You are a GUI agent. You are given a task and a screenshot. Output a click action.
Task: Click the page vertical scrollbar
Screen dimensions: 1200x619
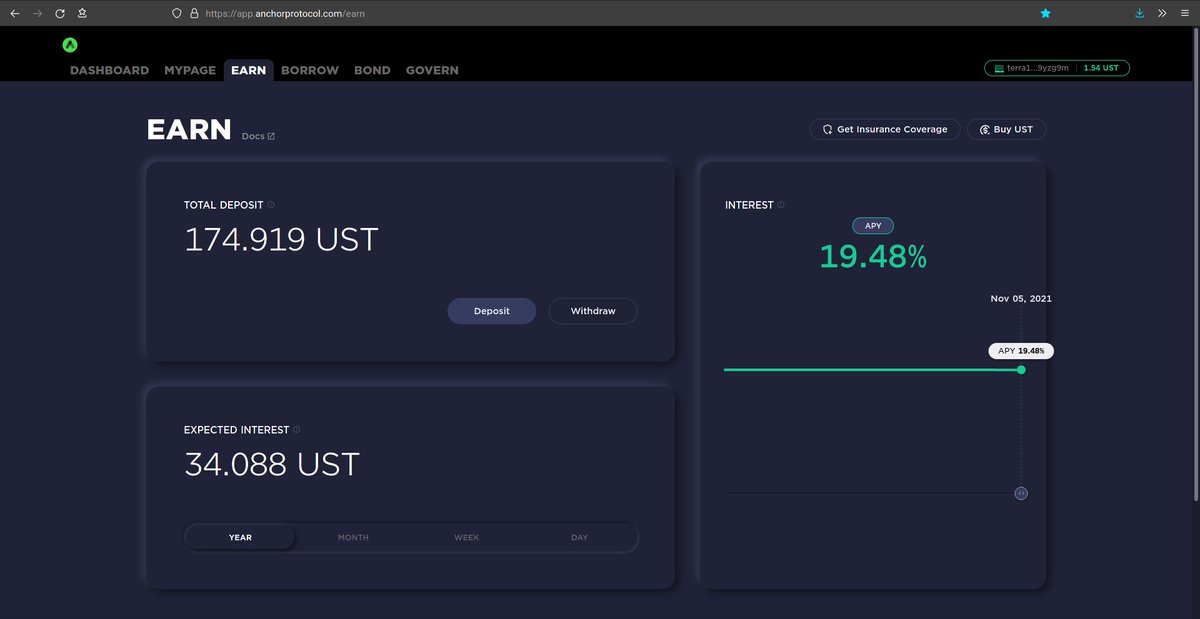(x=1196, y=265)
